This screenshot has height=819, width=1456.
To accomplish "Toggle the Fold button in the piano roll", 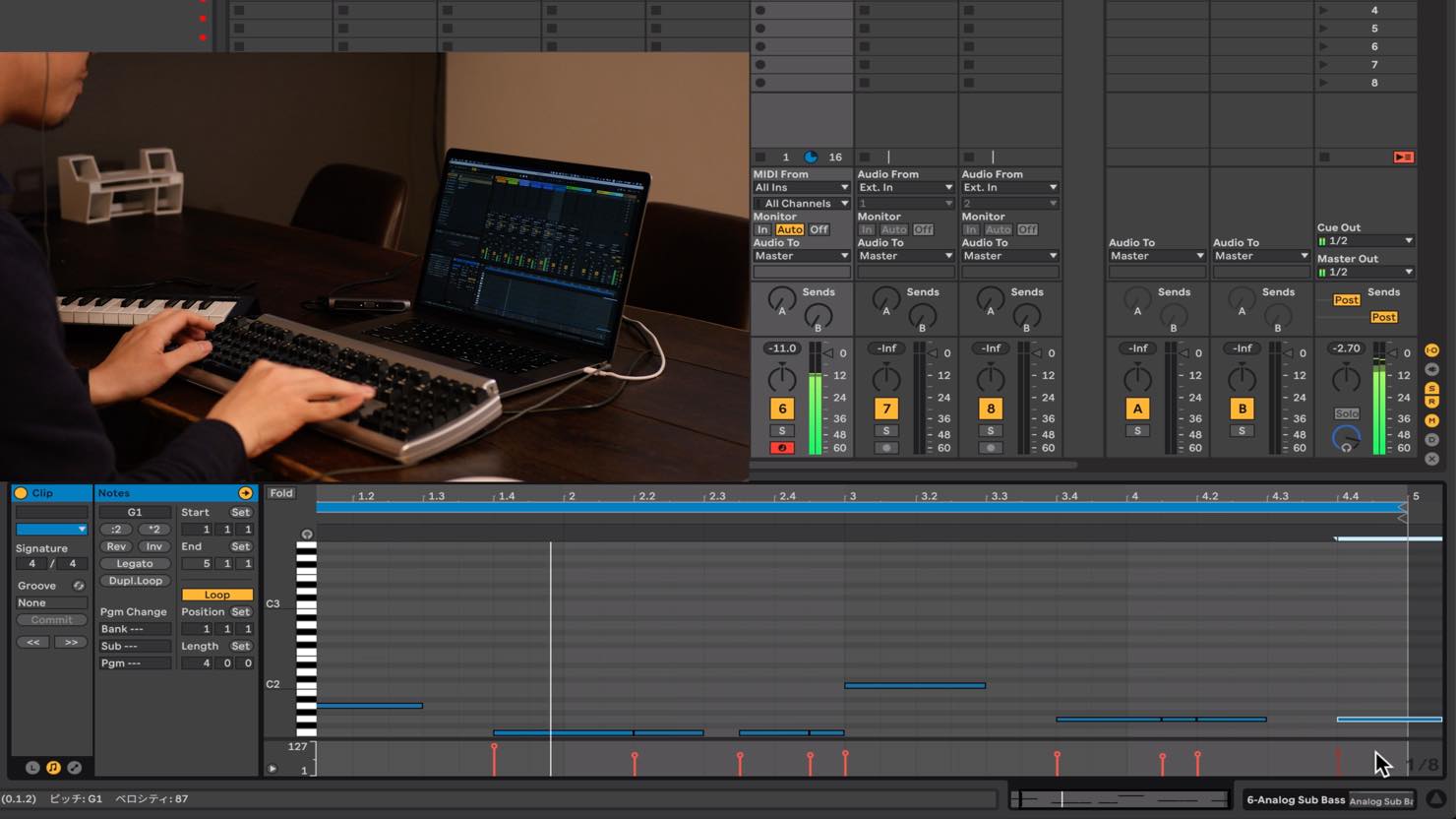I will coord(281,493).
